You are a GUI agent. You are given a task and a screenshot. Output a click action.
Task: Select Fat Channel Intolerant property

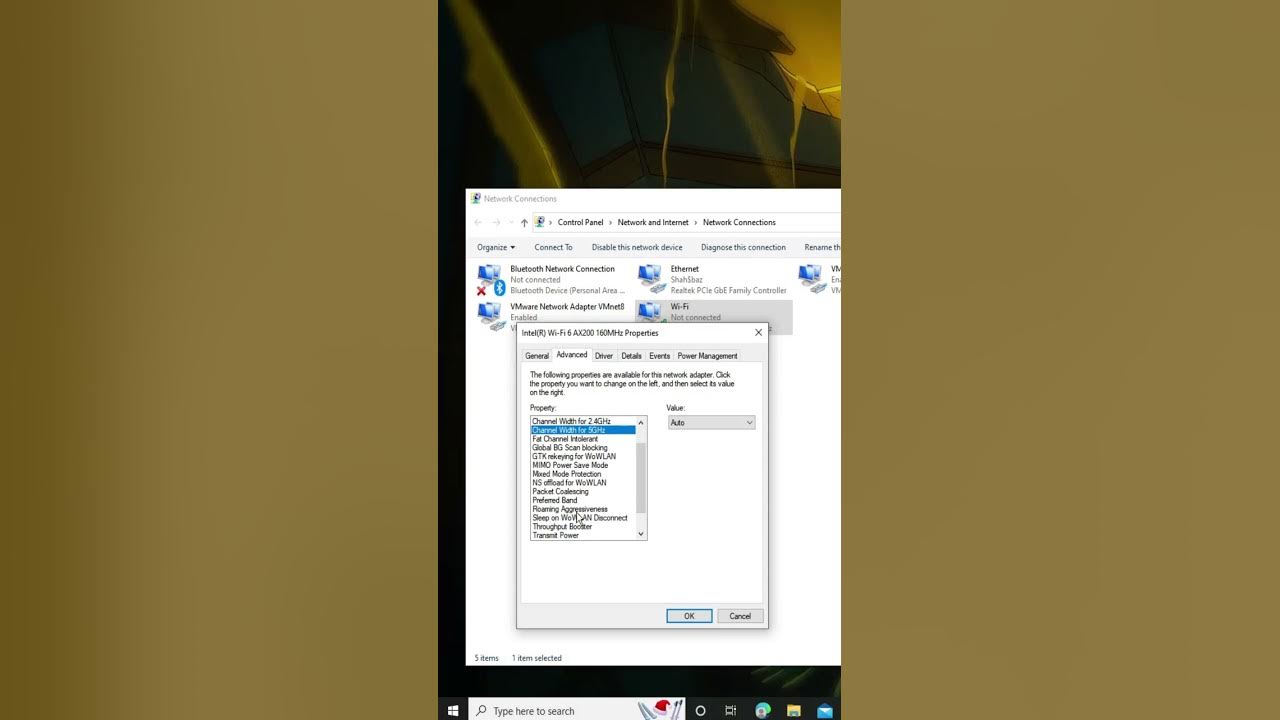[583, 439]
